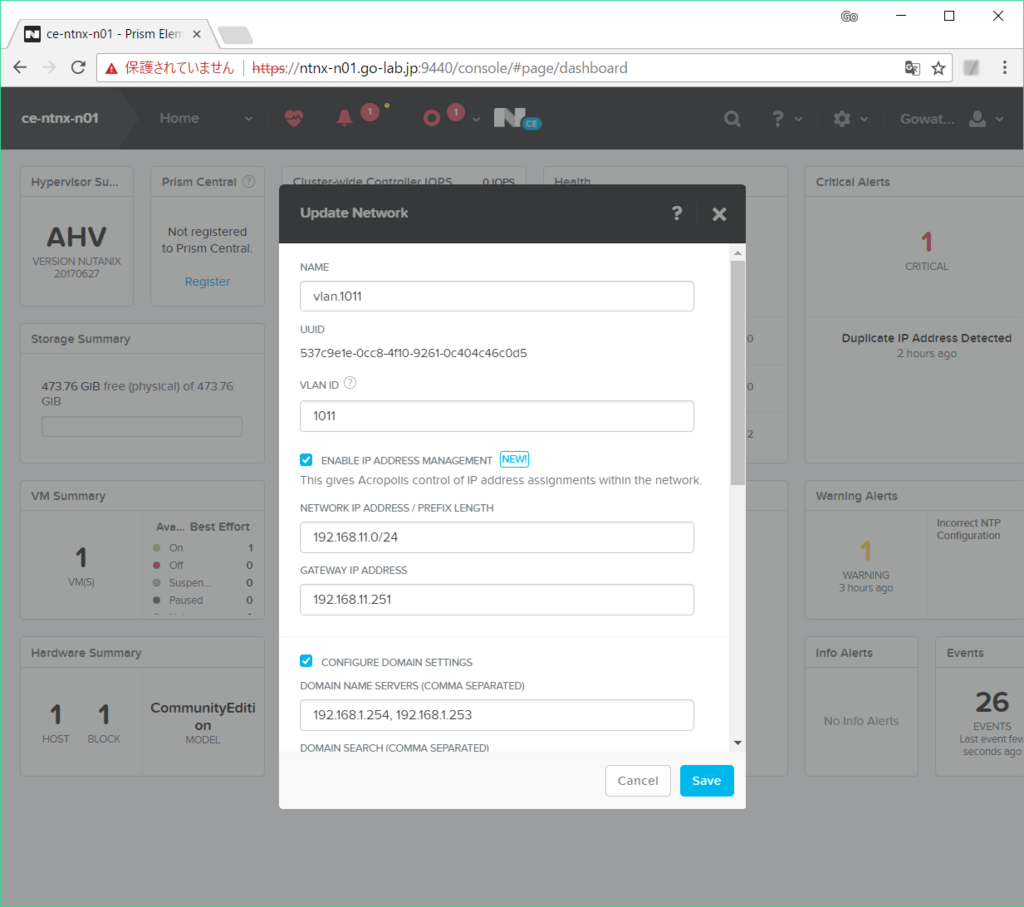The width and height of the screenshot is (1024, 907).
Task: Click the dialog scroll up arrow
Action: 737,253
